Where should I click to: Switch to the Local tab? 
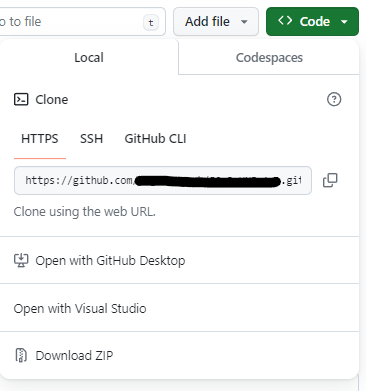click(x=89, y=57)
